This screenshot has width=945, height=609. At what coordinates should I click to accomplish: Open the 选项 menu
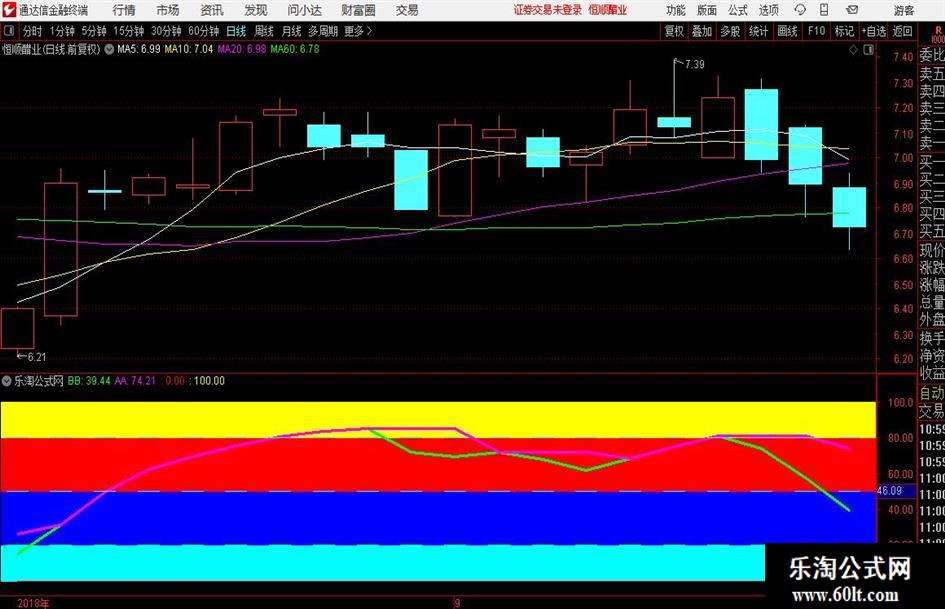768,10
